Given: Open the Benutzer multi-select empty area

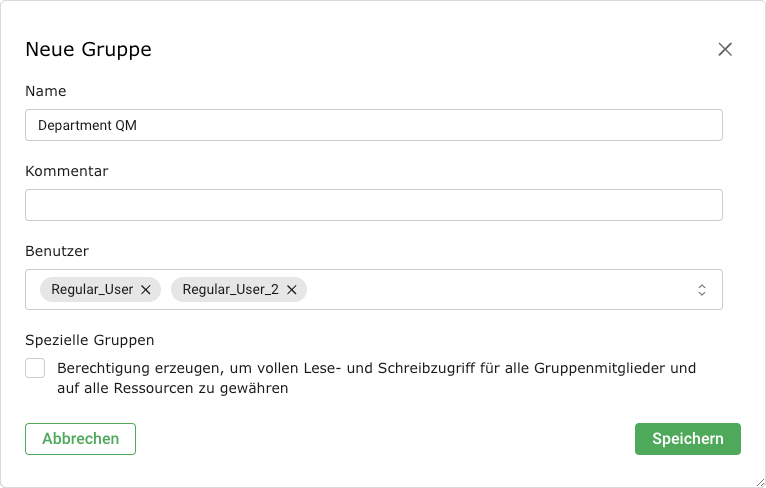Looking at the screenshot, I should point(500,290).
